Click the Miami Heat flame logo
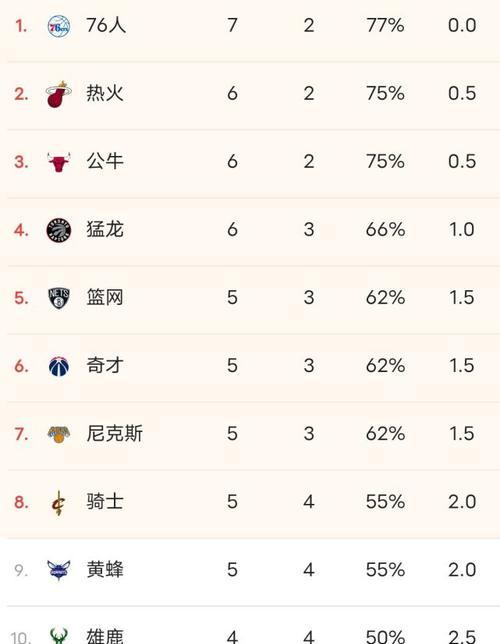 (59, 94)
